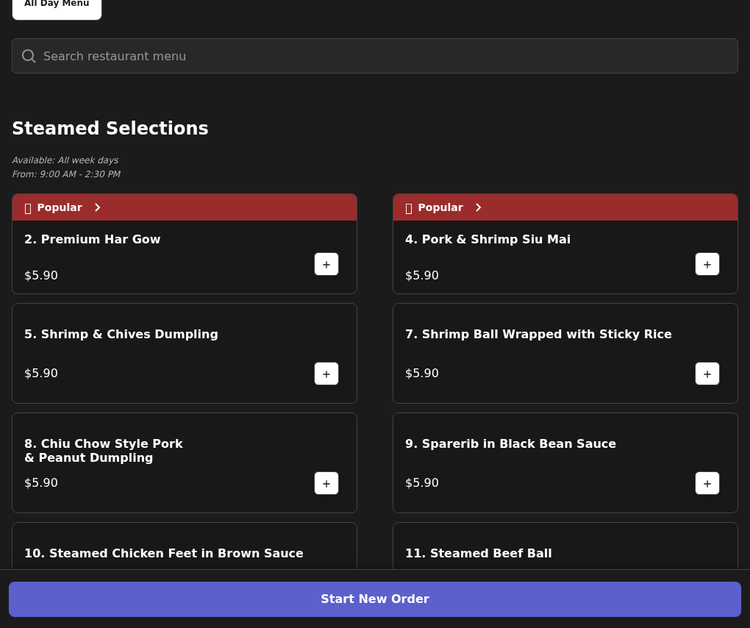Open Shrimp & Chives Dumpling details
This screenshot has width=750, height=628.
(x=121, y=334)
